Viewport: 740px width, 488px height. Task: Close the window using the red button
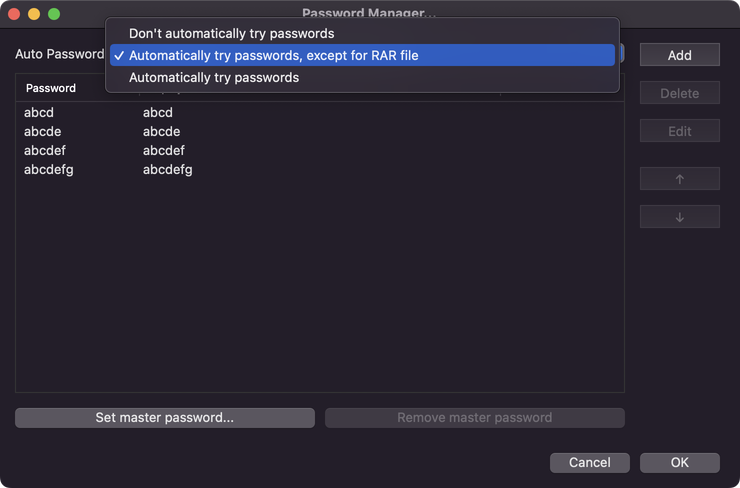(13, 14)
